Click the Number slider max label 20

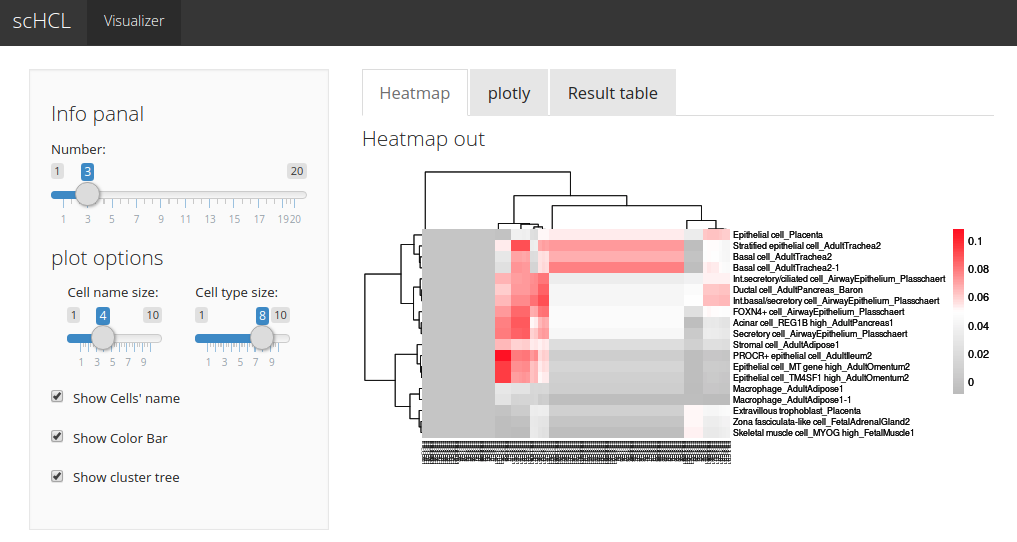click(296, 171)
